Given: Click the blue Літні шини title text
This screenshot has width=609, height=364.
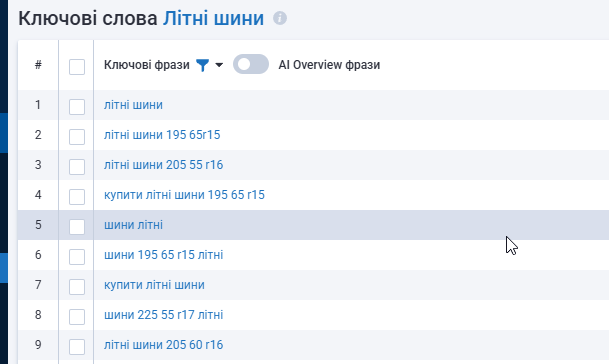Looking at the screenshot, I should click(x=213, y=18).
